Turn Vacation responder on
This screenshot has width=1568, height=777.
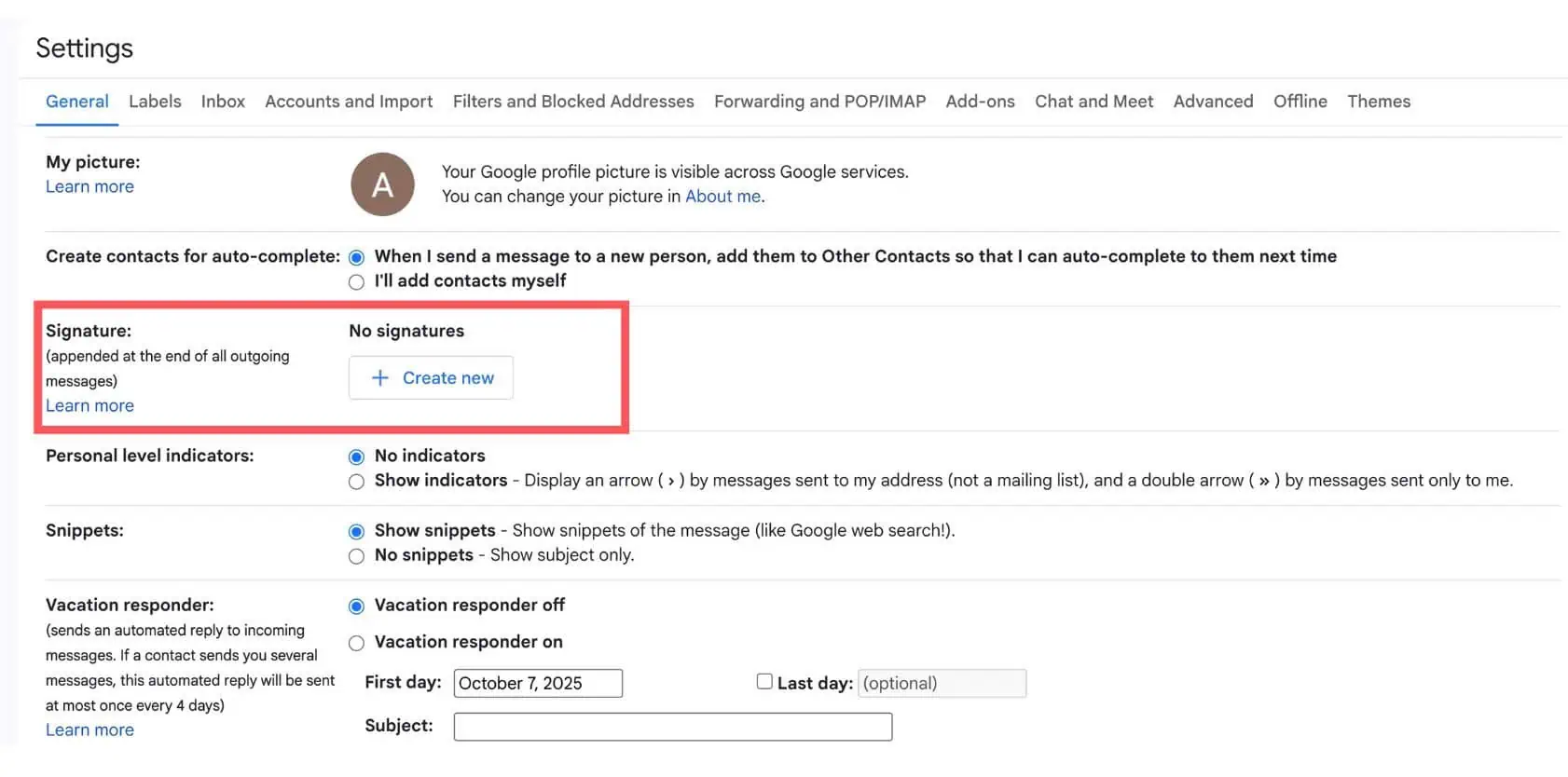click(356, 643)
